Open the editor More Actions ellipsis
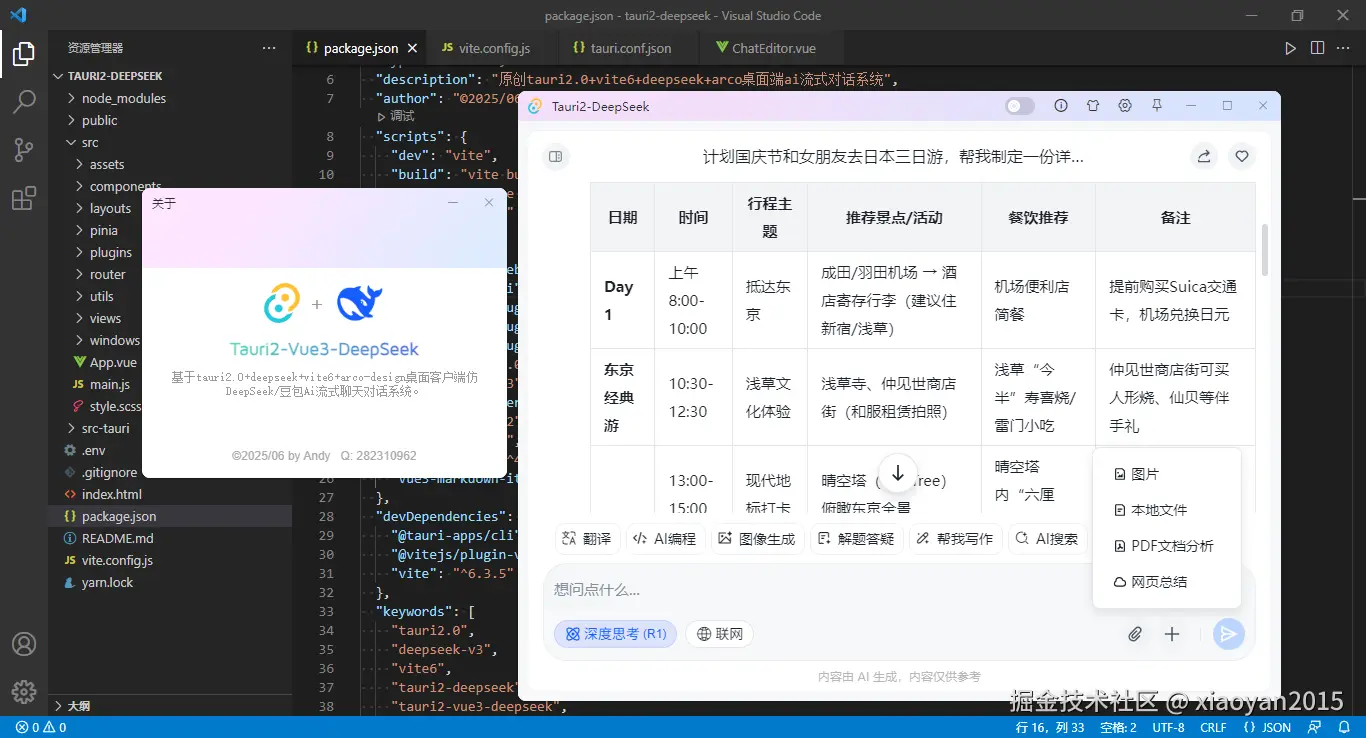This screenshot has width=1366, height=738. pyautogui.click(x=1345, y=48)
